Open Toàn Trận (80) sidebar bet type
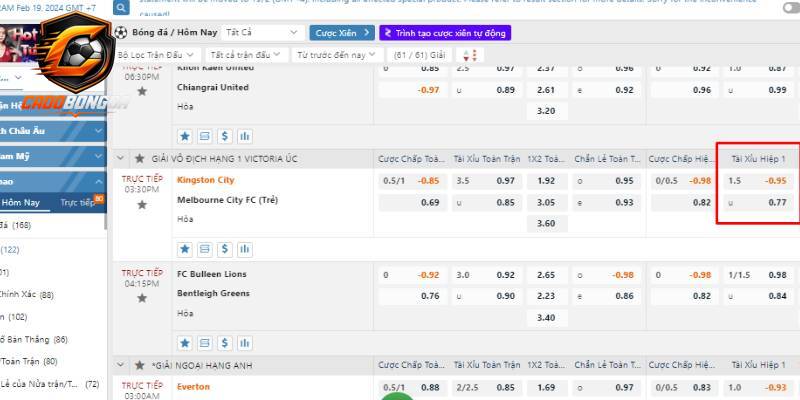 29,362
